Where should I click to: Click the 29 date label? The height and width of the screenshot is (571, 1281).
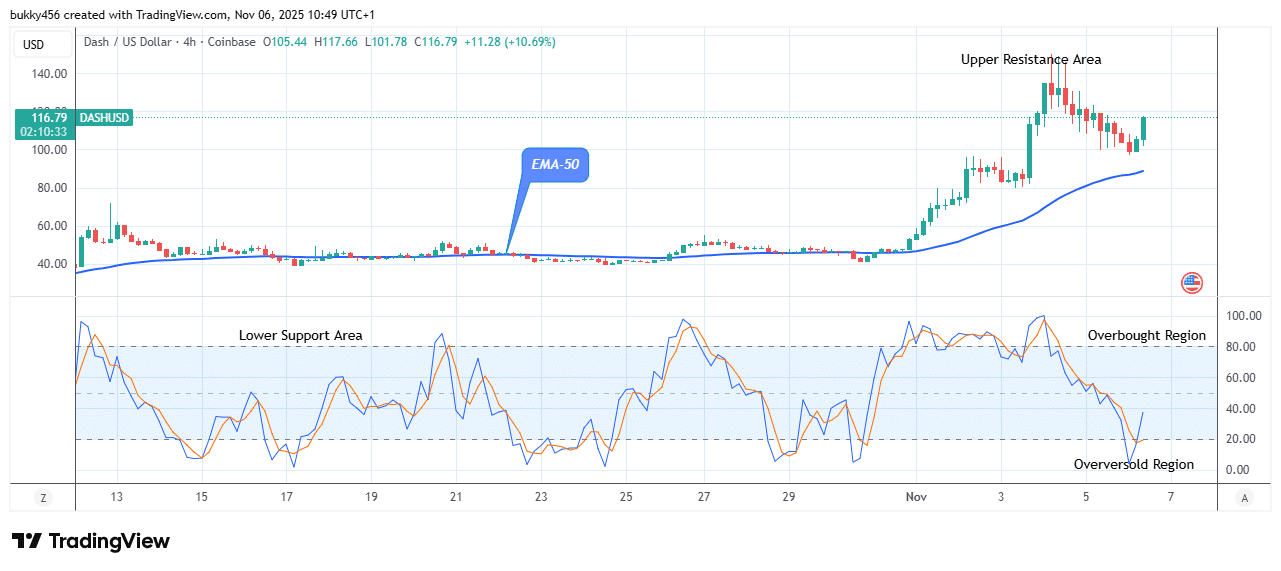click(x=789, y=497)
